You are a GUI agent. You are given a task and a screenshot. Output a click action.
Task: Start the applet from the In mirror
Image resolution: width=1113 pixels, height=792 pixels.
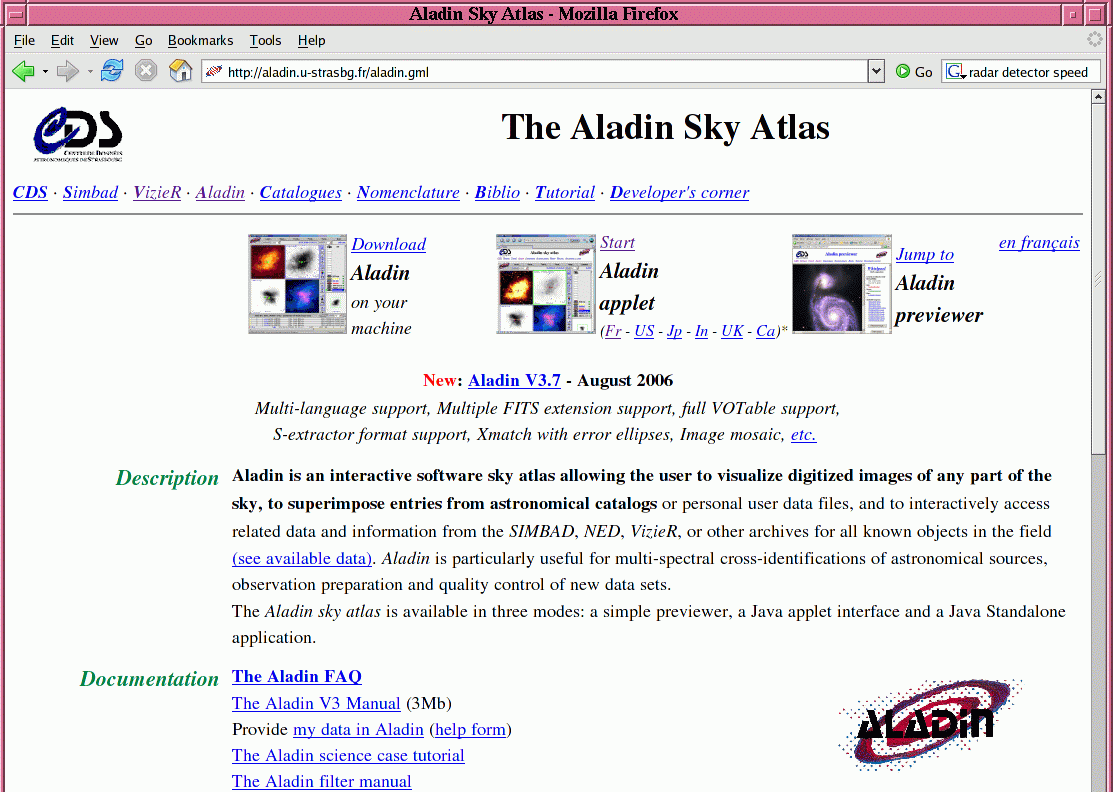tap(701, 331)
